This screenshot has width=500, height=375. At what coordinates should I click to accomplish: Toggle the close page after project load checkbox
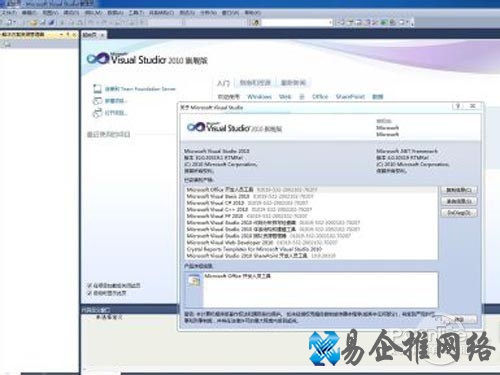(x=89, y=285)
